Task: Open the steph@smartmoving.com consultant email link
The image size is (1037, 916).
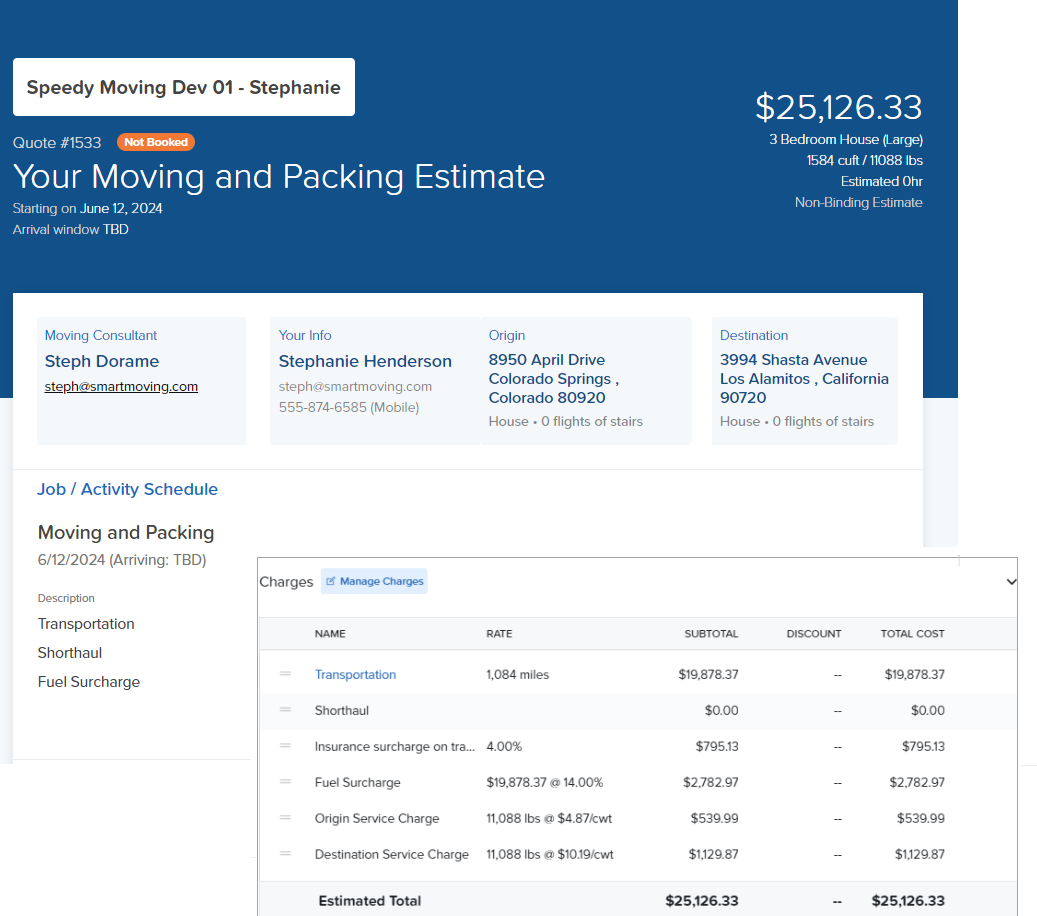Action: [120, 386]
